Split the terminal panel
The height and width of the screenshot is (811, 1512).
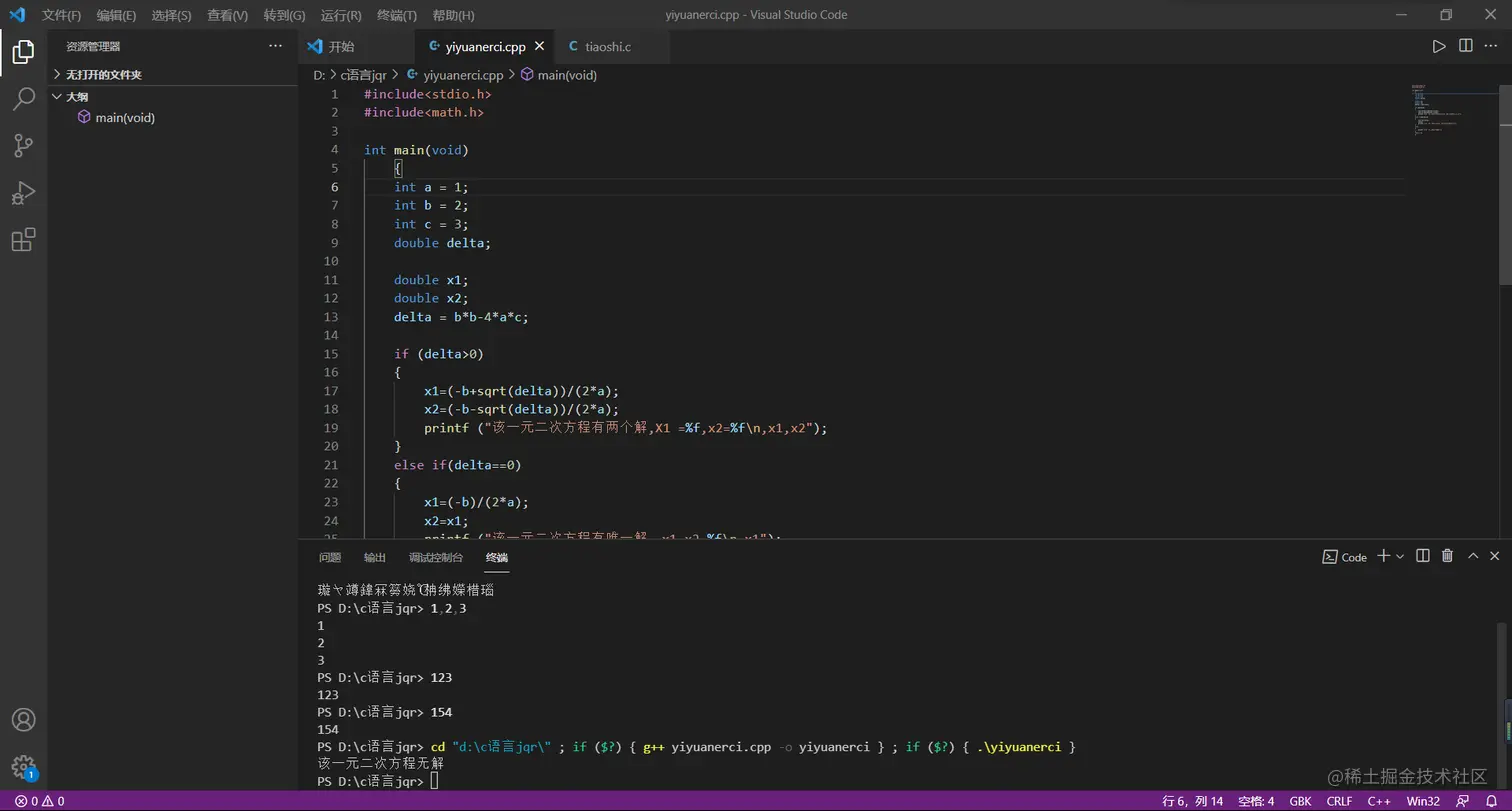[x=1422, y=556]
